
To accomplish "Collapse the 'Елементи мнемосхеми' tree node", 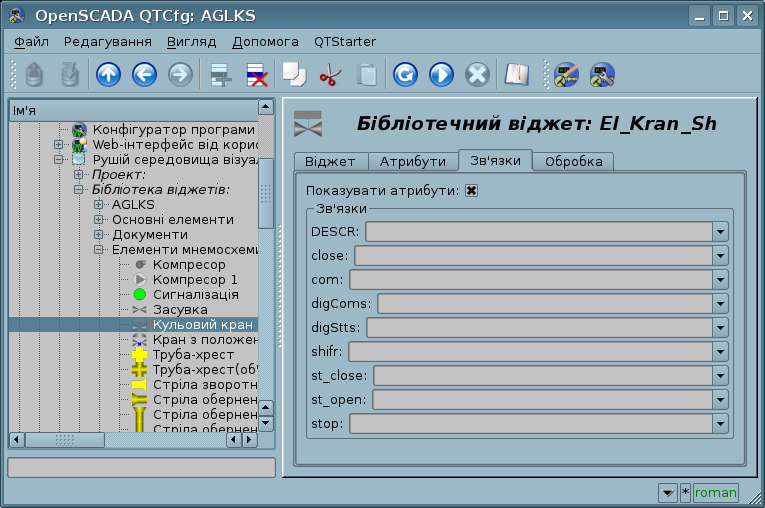I will click(99, 249).
